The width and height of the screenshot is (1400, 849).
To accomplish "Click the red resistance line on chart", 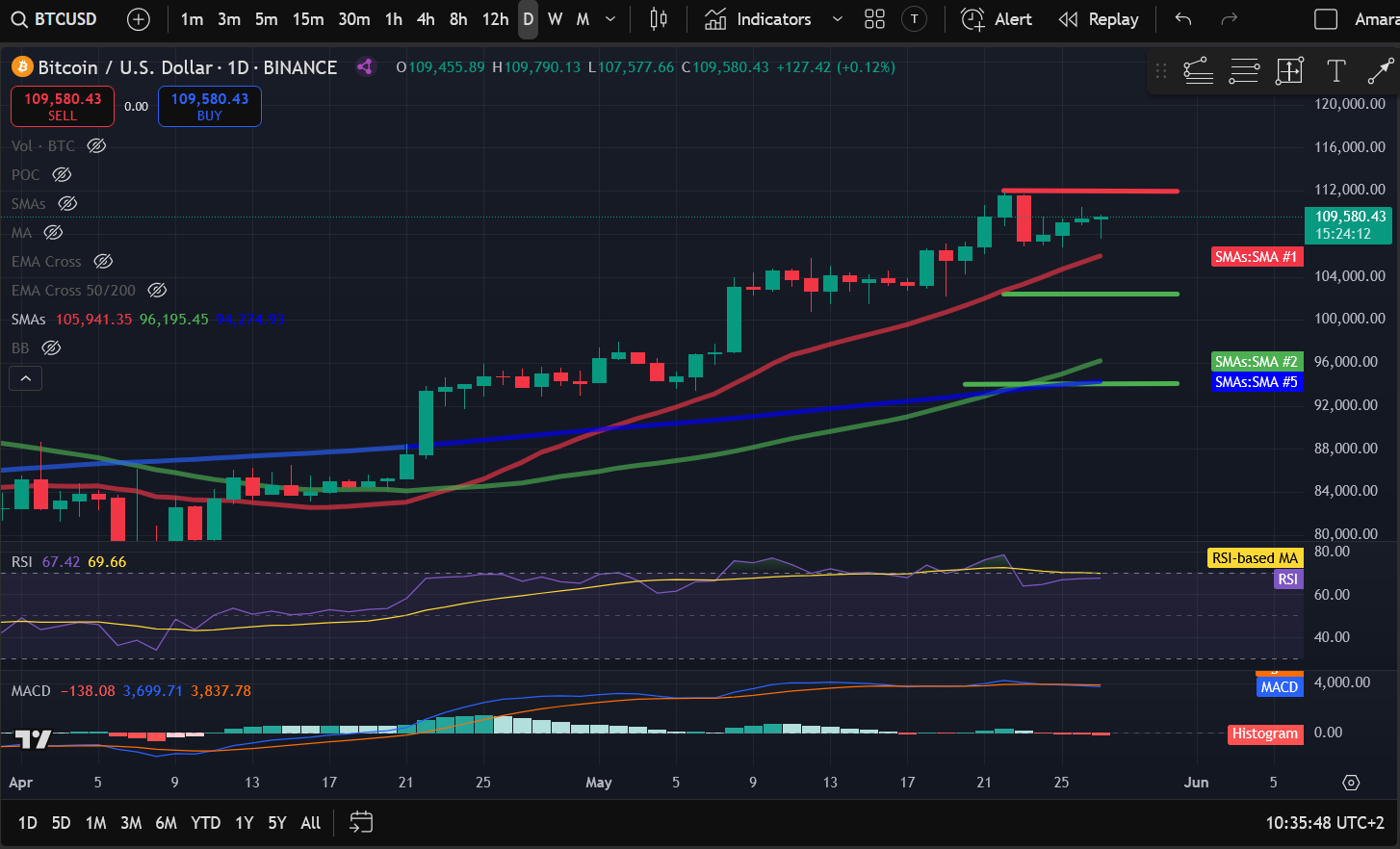I will click(1090, 191).
